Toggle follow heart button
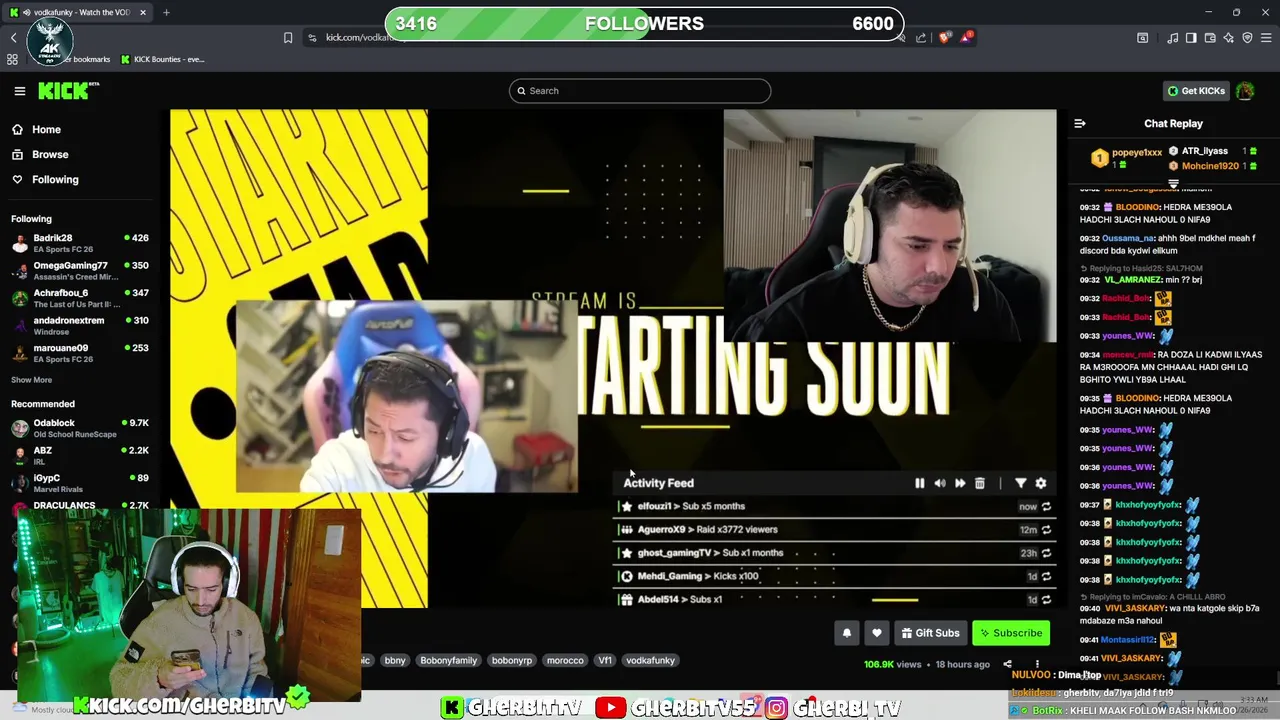 (x=877, y=633)
